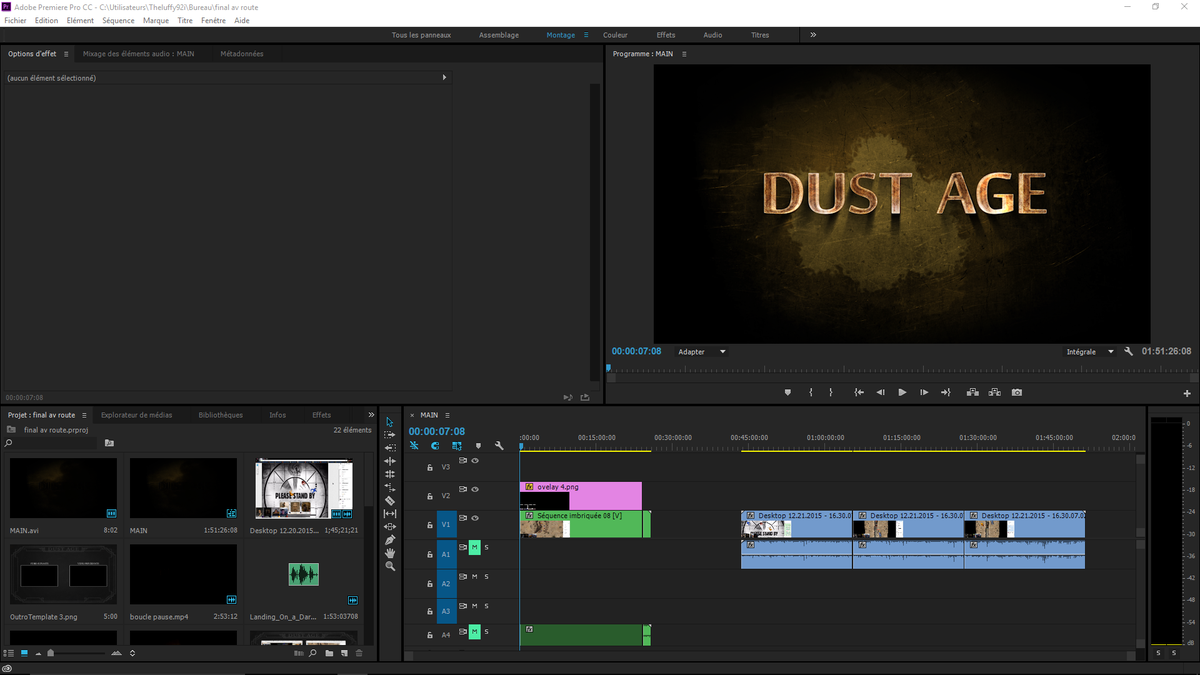Mark In point in Program monitor
The height and width of the screenshot is (675, 1200).
coord(811,392)
